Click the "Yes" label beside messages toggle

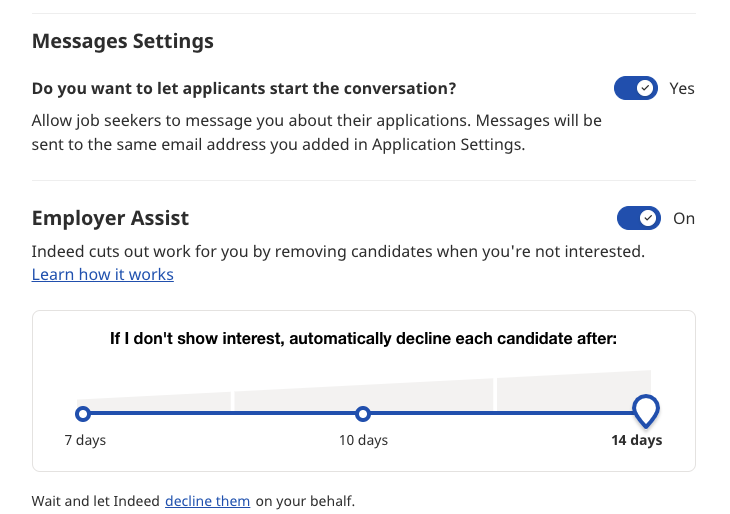tap(682, 88)
